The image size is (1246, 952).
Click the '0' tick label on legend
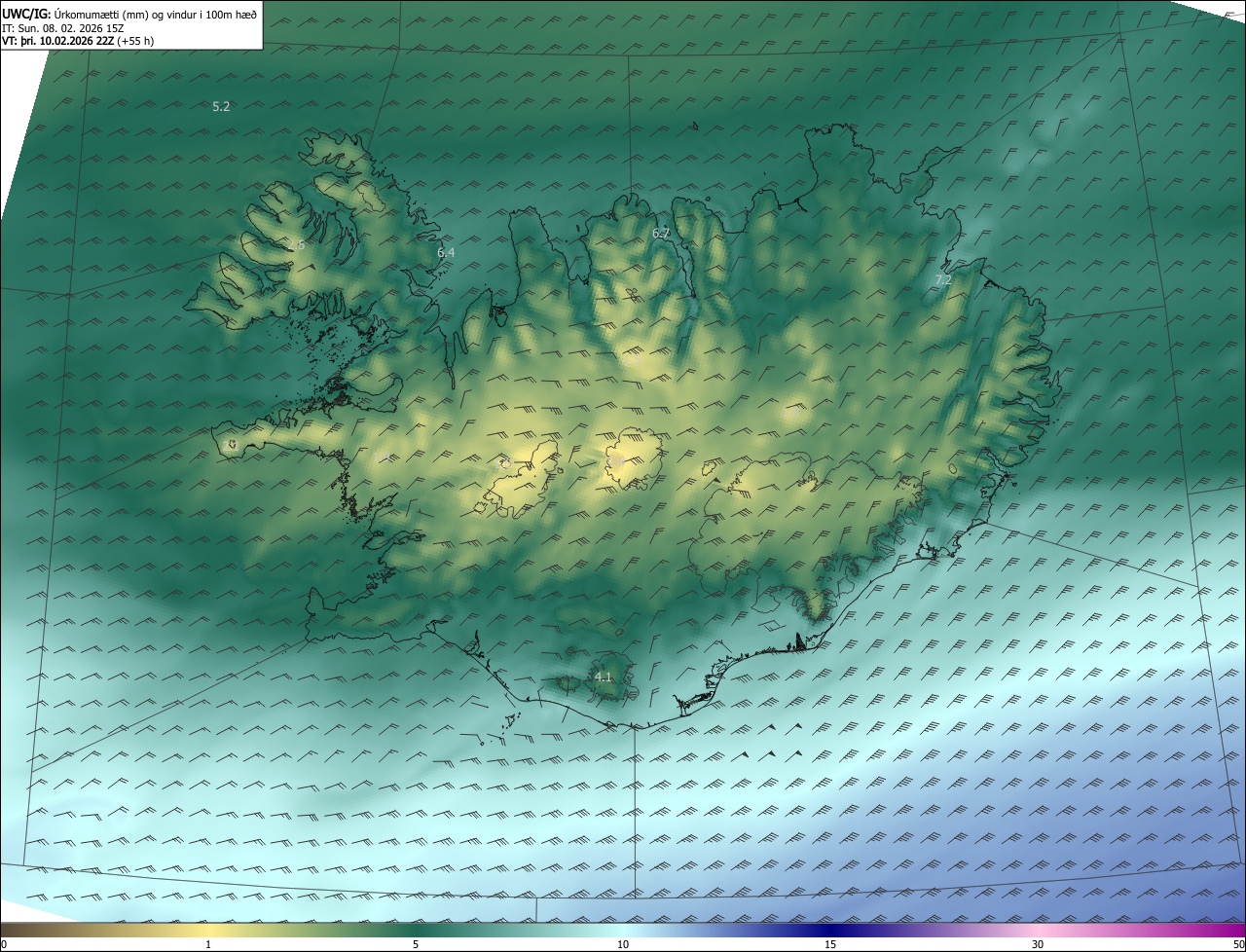[3, 945]
